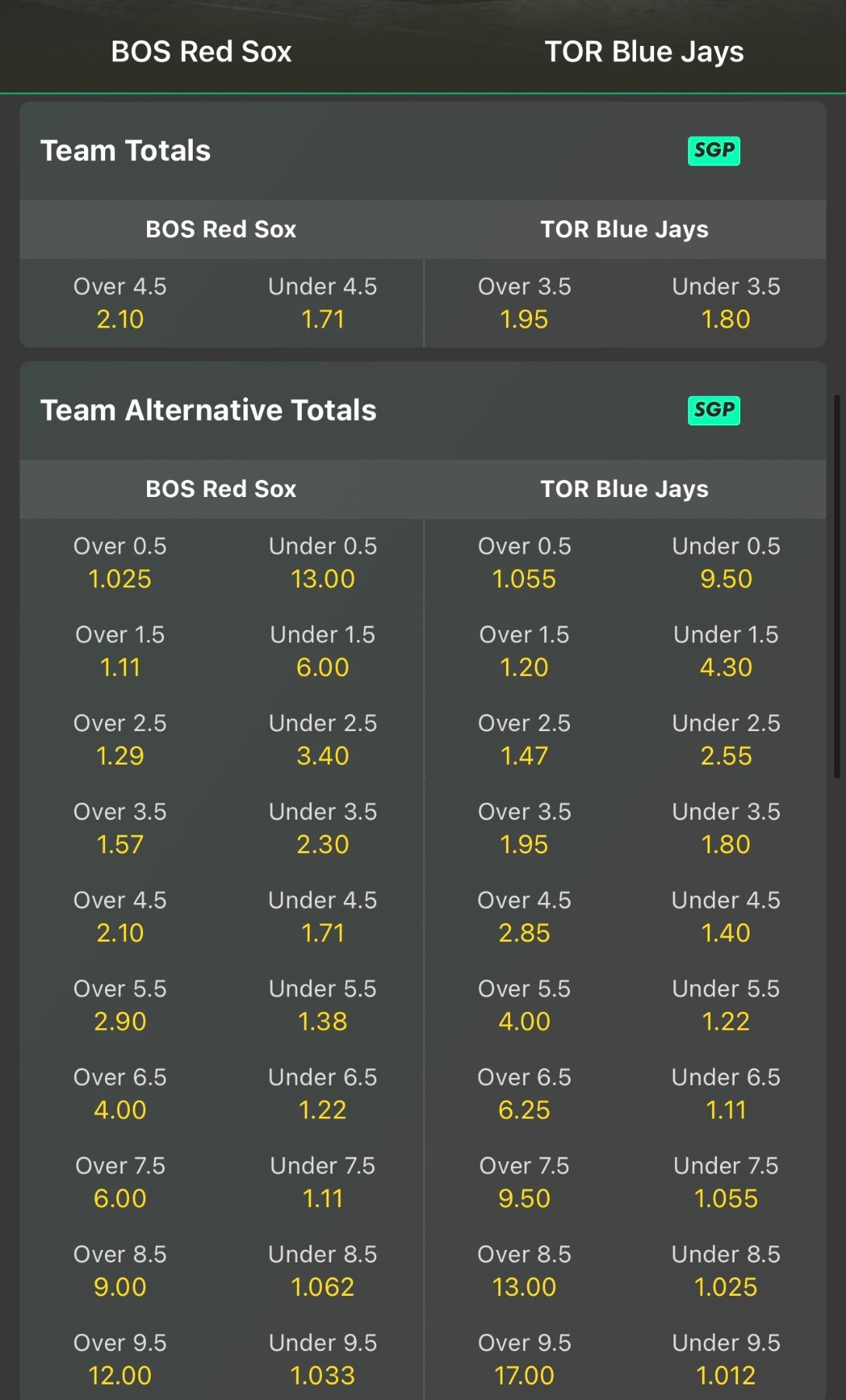Bet on Blue Jays Over 6.5 at 6.25
This screenshot has height=1400, width=846.
[x=524, y=1095]
